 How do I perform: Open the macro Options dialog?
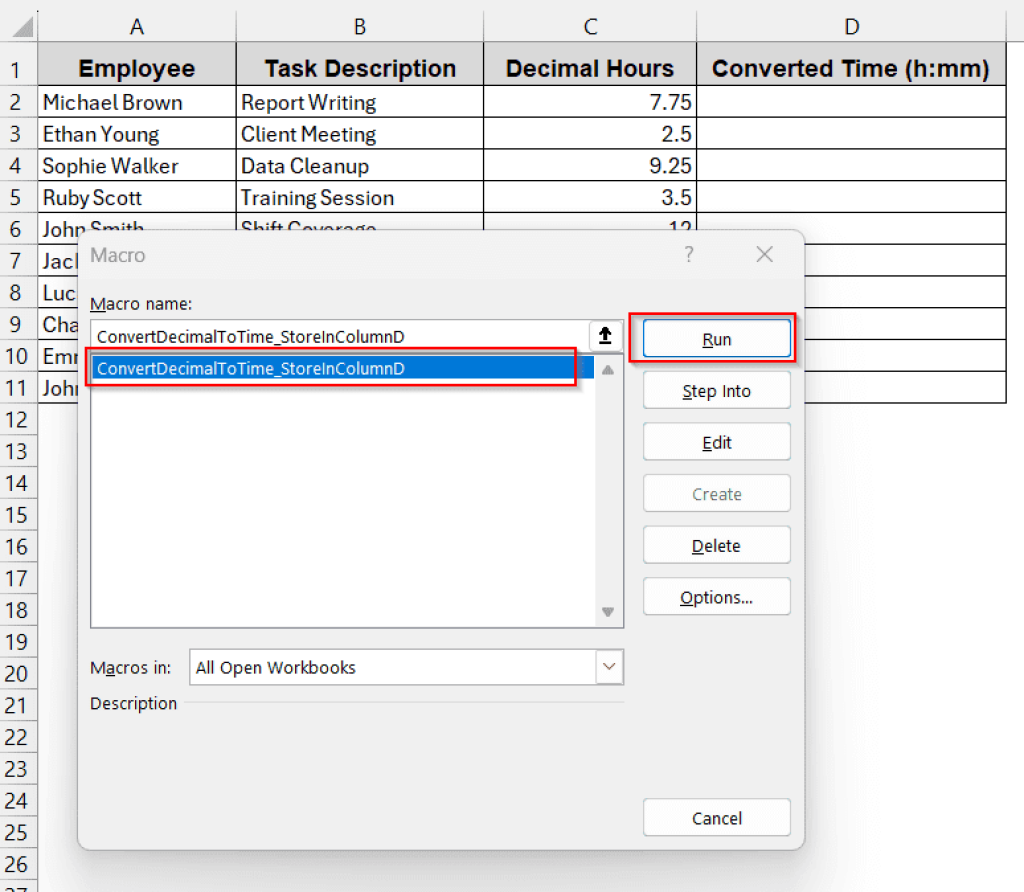tap(716, 596)
